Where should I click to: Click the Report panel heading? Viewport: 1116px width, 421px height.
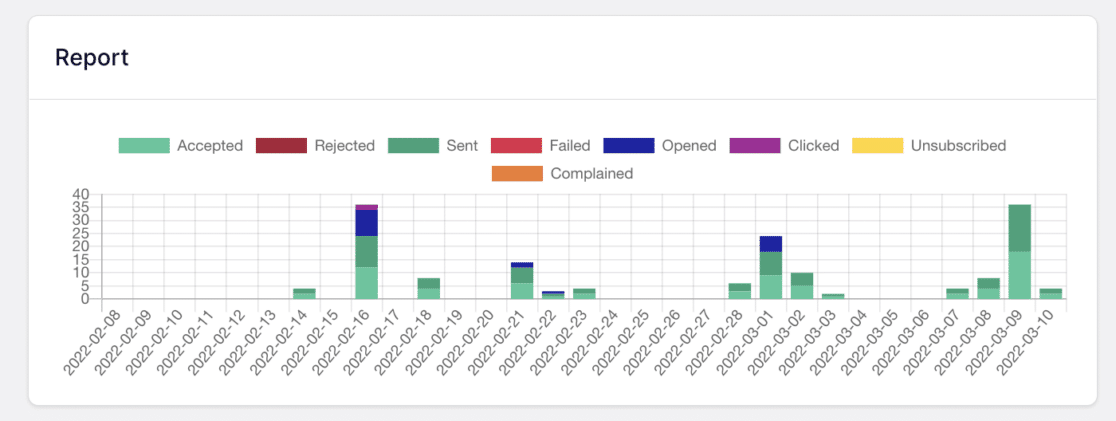click(92, 58)
